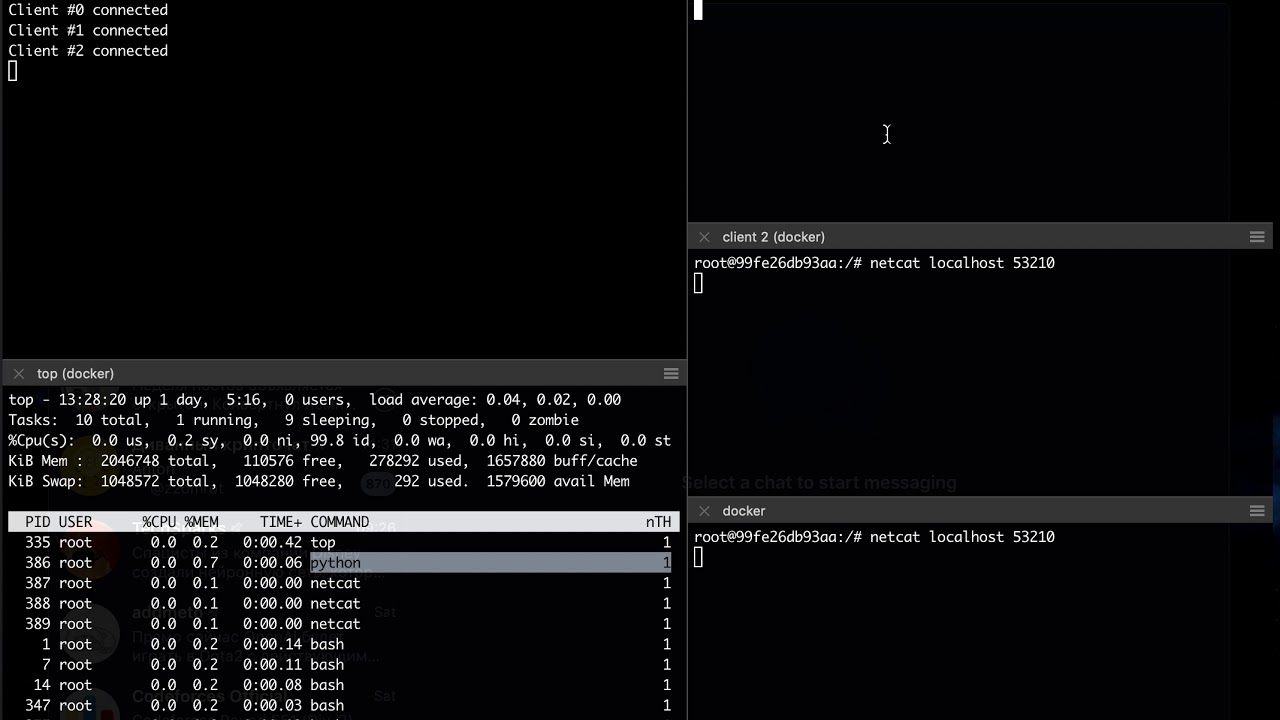1280x720 pixels.
Task: Click the KiB Swap summary line
Action: (319, 482)
